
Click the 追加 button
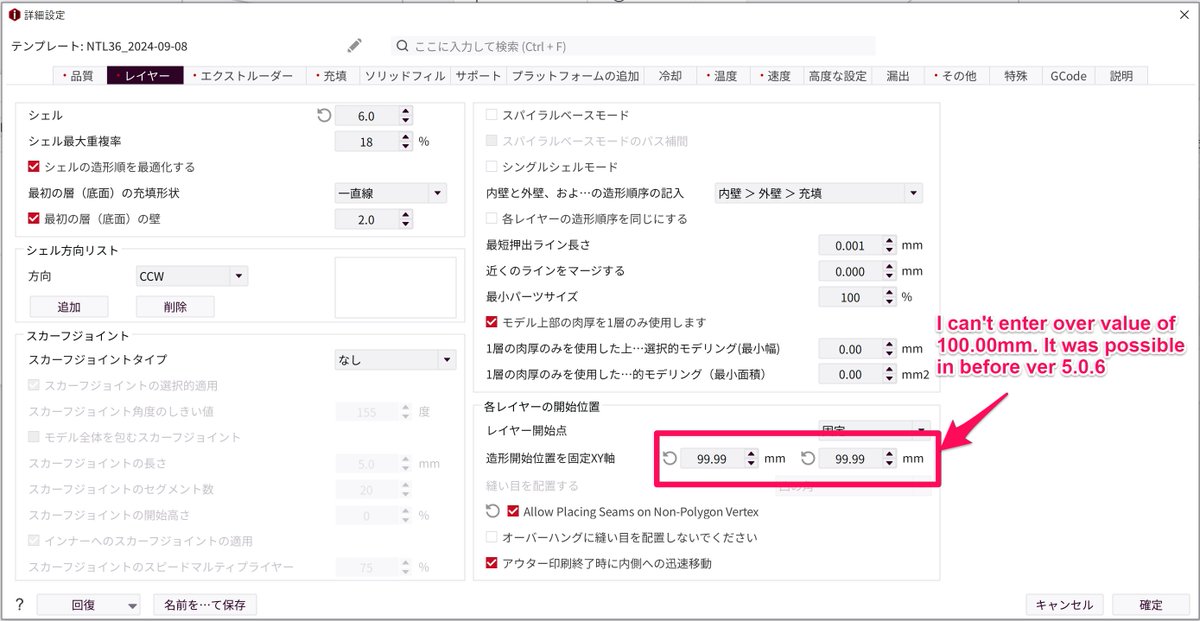point(69,307)
